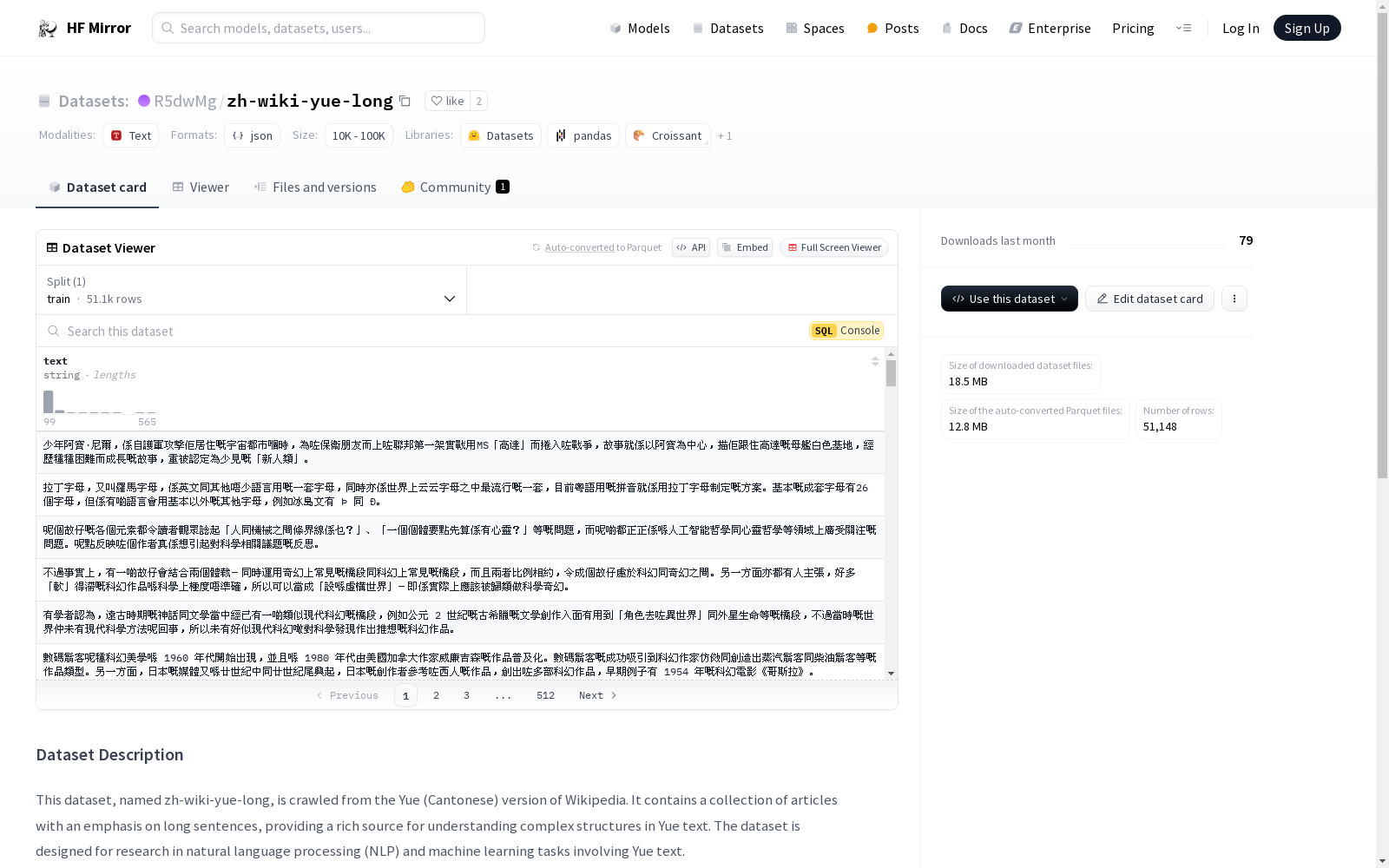Click the dataset viewer scrollbar thumb
This screenshot has width=1389, height=868.
[x=891, y=373]
